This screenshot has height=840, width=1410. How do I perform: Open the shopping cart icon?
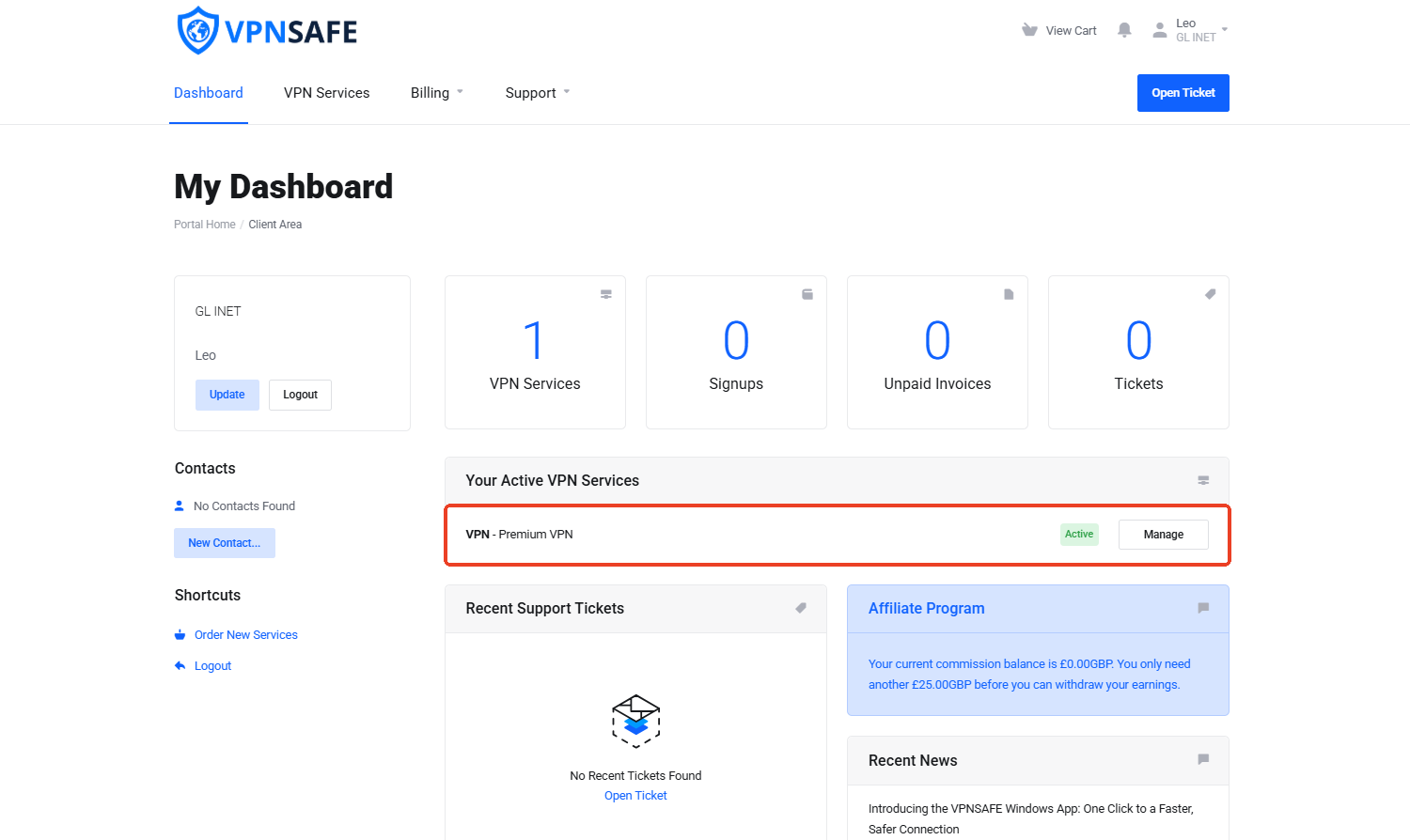coord(1029,30)
